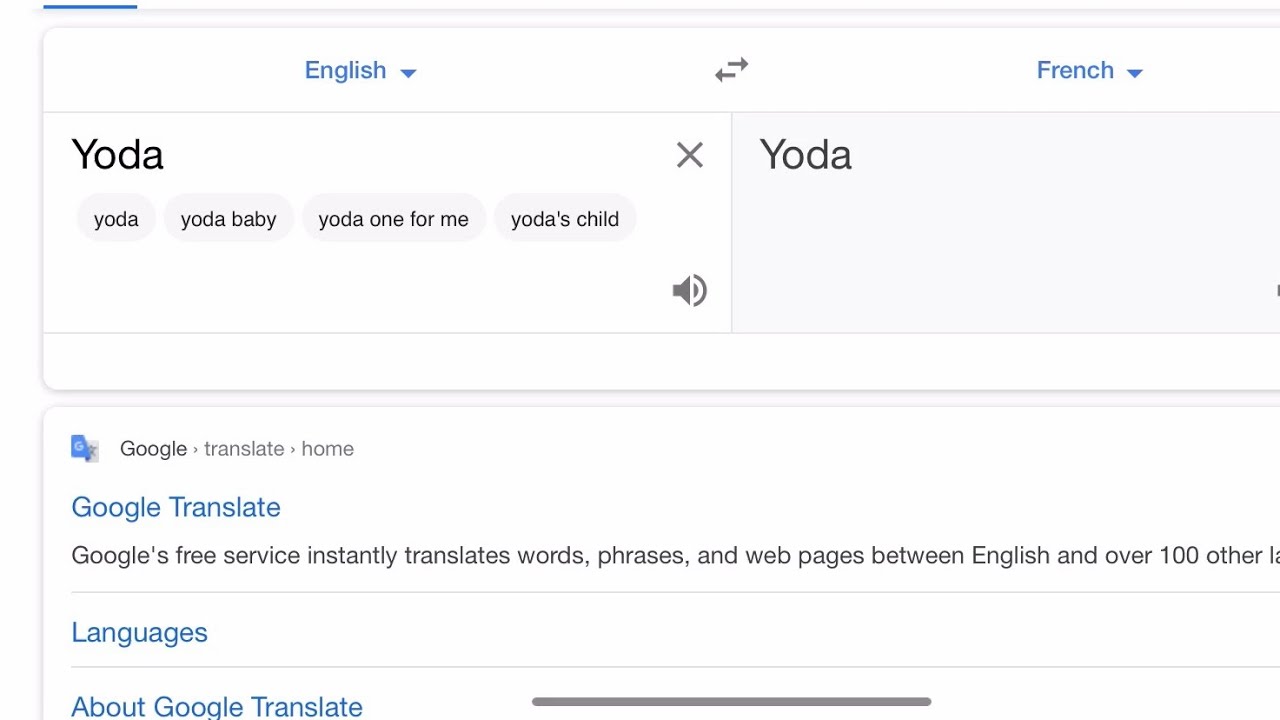
Task: Listen to the source text pronunciation
Action: [689, 291]
